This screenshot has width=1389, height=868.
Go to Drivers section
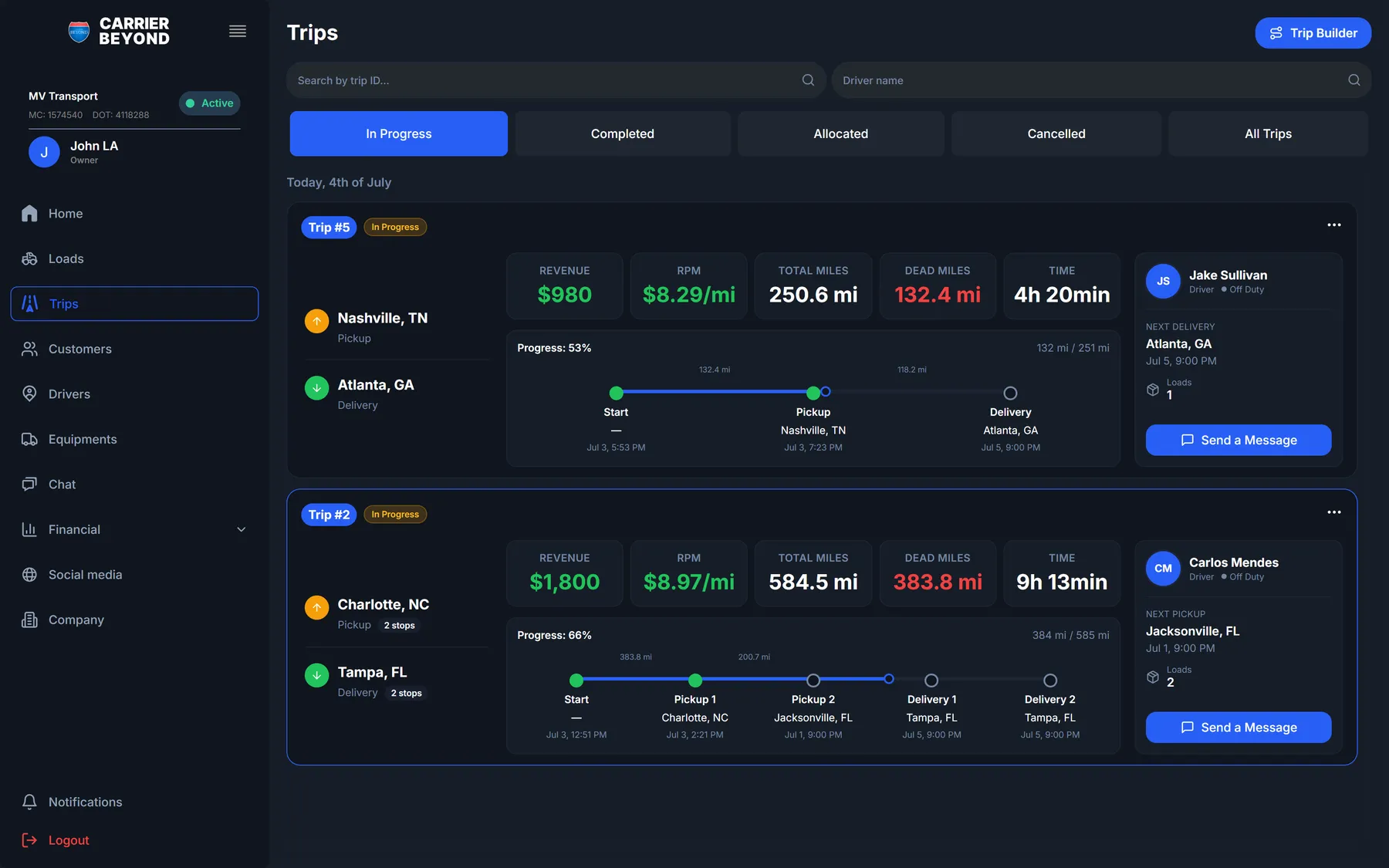pyautogui.click(x=134, y=394)
